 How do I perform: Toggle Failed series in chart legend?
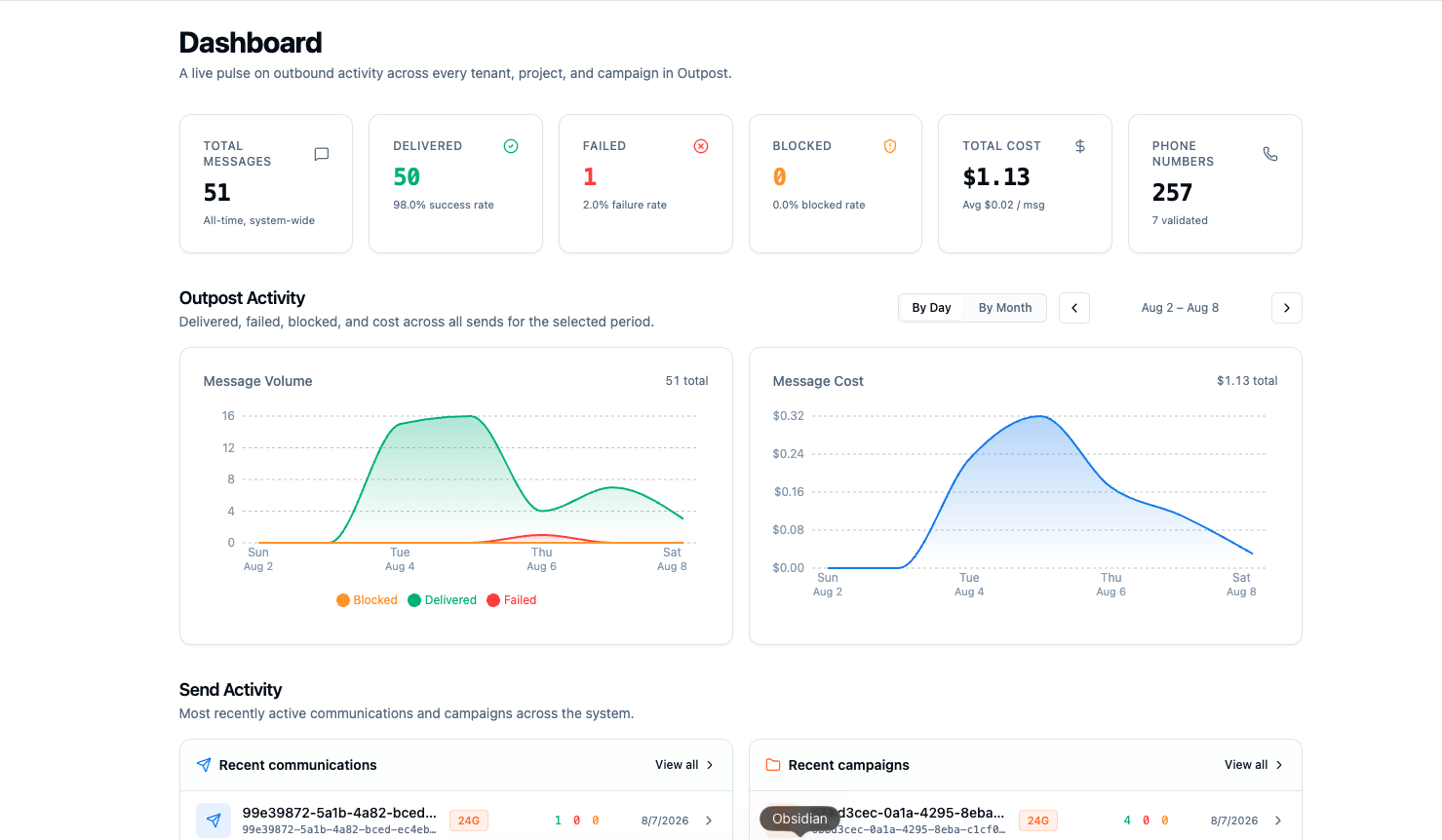[512, 600]
